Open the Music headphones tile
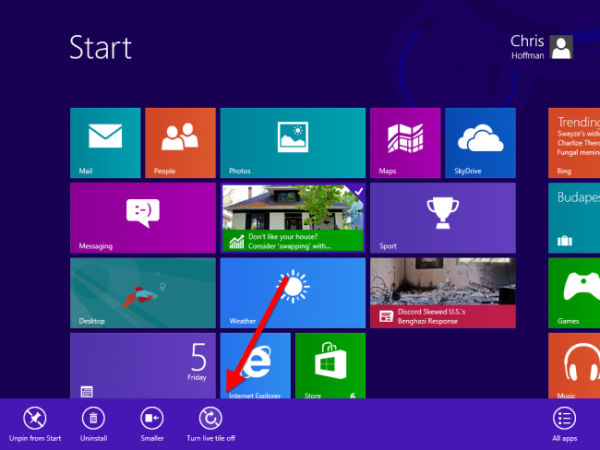The image size is (600, 450). click(x=574, y=365)
